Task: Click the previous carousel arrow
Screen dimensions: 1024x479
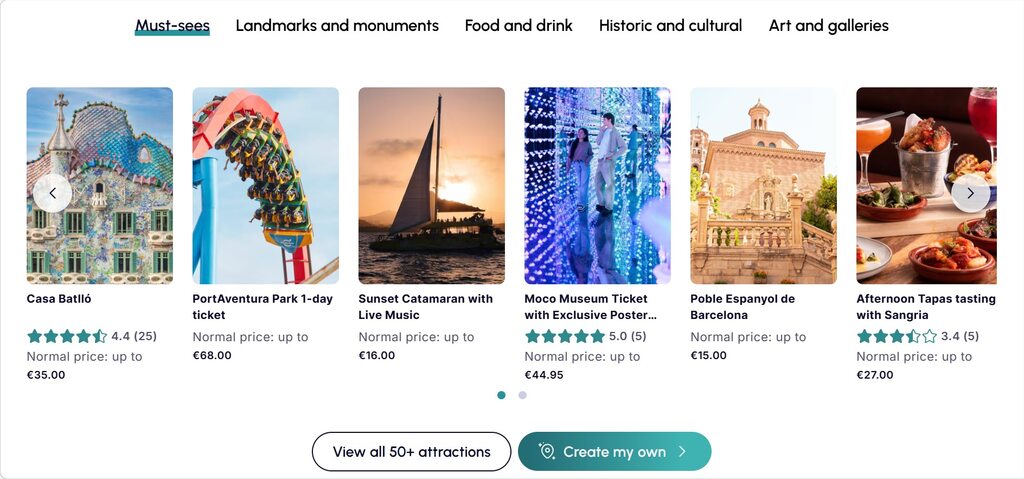Action: pyautogui.click(x=52, y=193)
